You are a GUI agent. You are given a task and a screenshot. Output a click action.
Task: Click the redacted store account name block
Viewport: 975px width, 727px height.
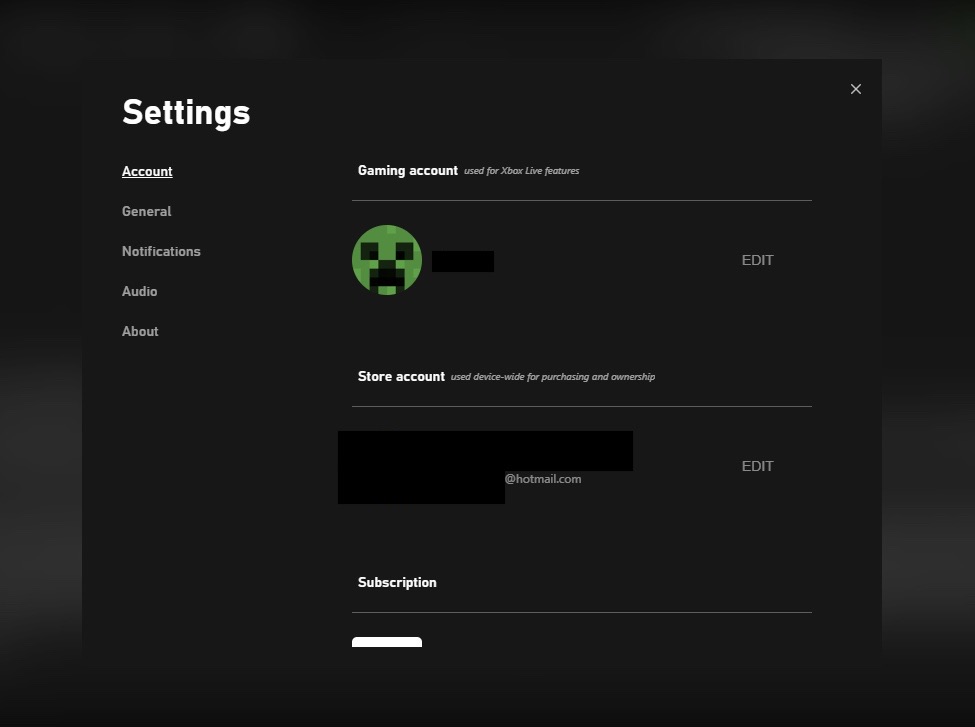pos(485,451)
